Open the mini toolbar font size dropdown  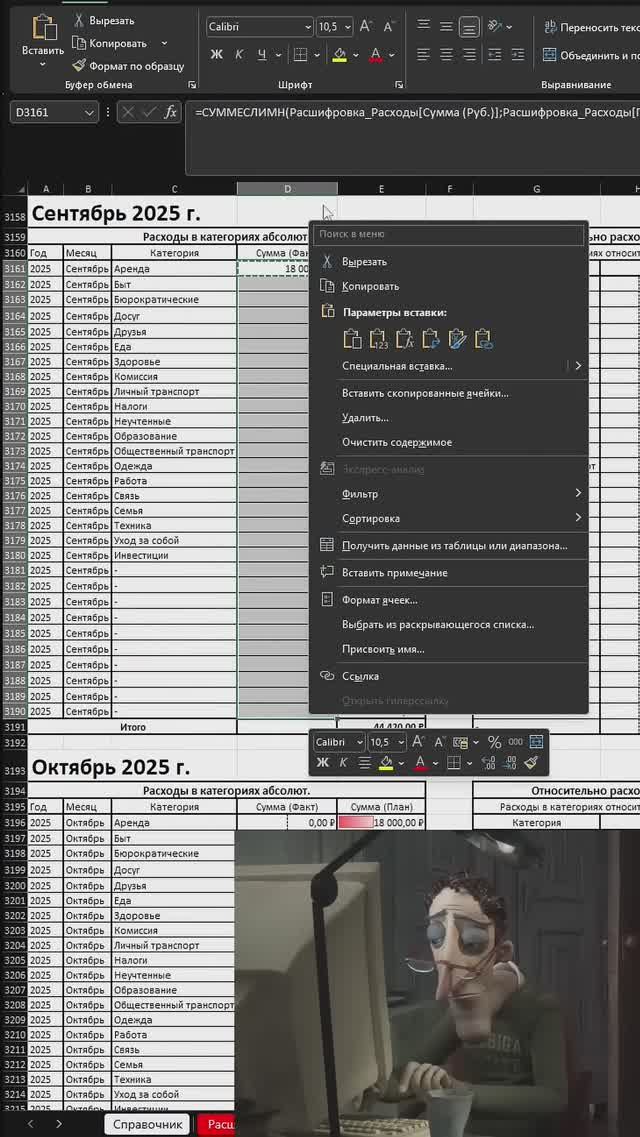click(x=400, y=742)
